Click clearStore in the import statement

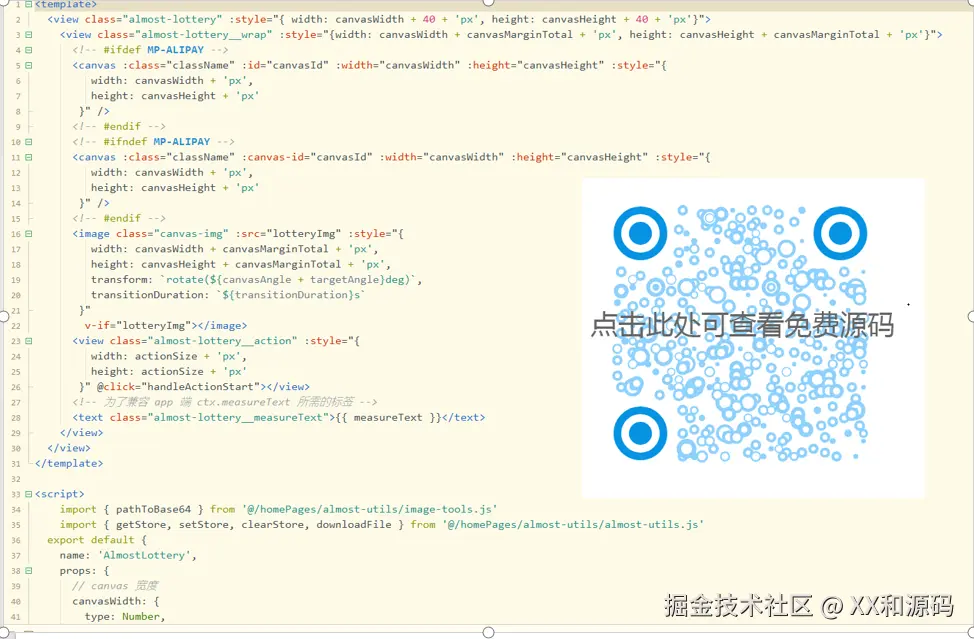pos(272,525)
